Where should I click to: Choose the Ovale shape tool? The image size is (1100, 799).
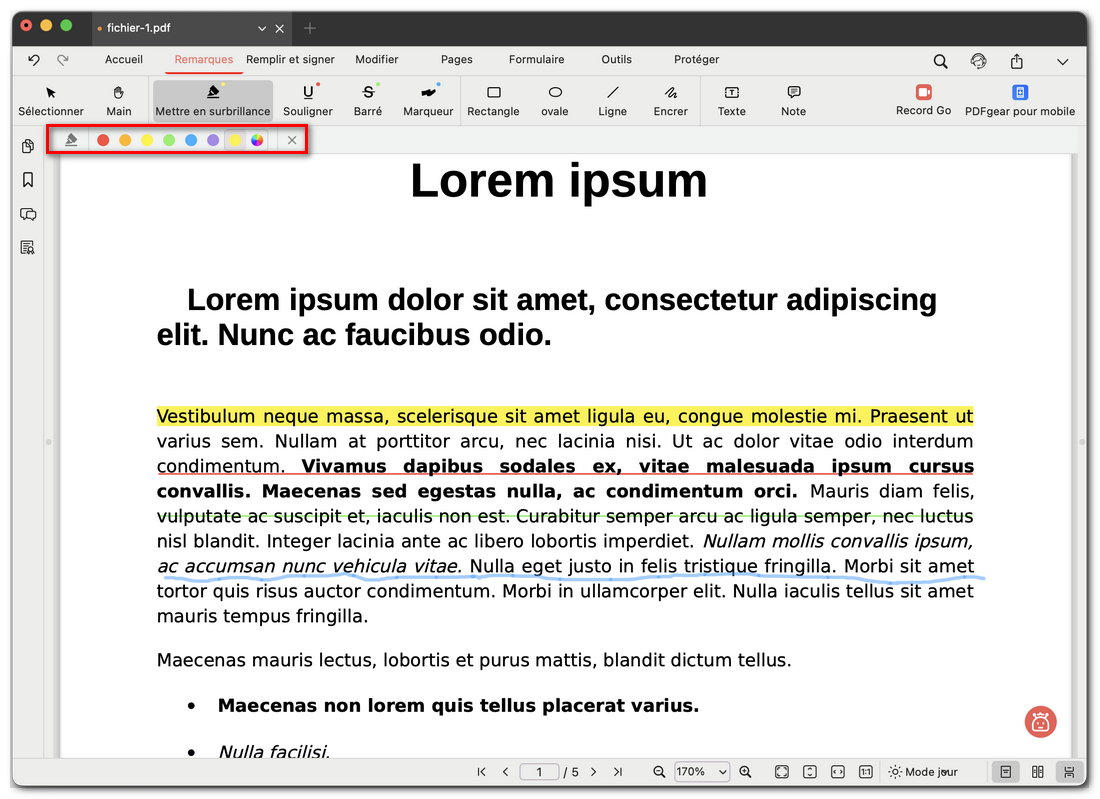click(x=554, y=101)
